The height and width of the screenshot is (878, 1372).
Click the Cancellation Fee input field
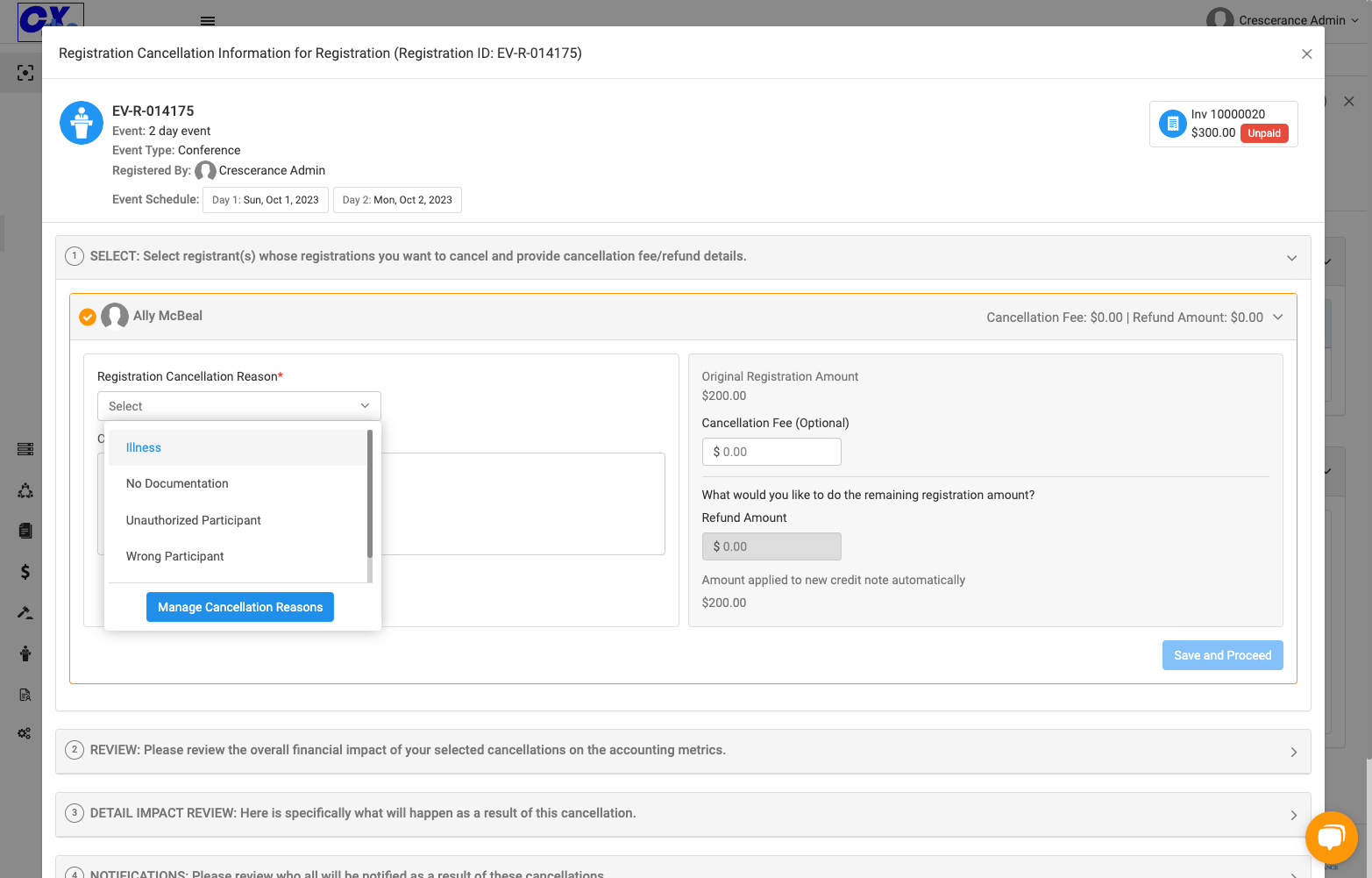[x=771, y=452]
